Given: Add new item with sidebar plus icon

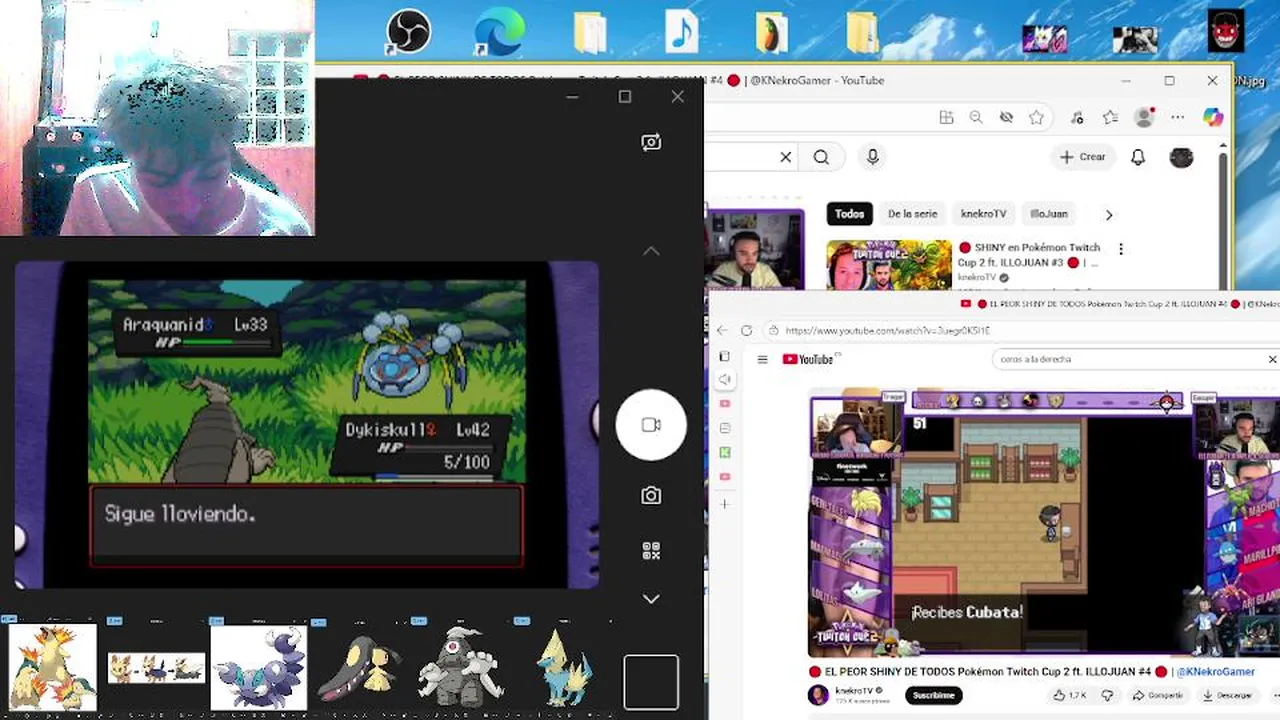Looking at the screenshot, I should (x=725, y=504).
